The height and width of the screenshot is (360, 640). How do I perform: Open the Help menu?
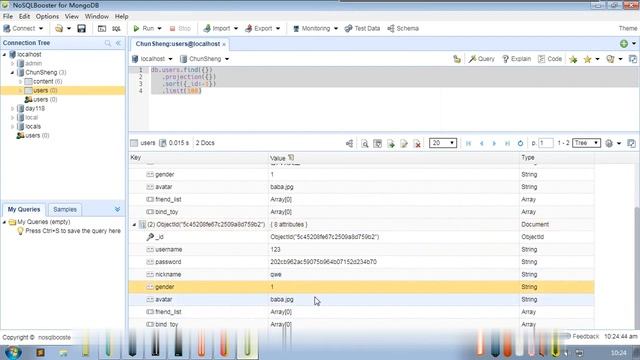(122, 16)
